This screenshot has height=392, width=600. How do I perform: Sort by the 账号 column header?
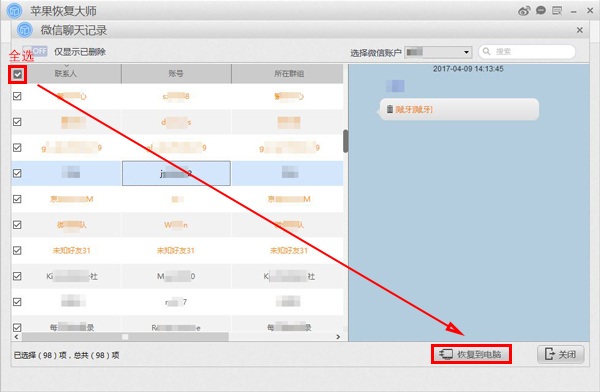click(x=176, y=74)
